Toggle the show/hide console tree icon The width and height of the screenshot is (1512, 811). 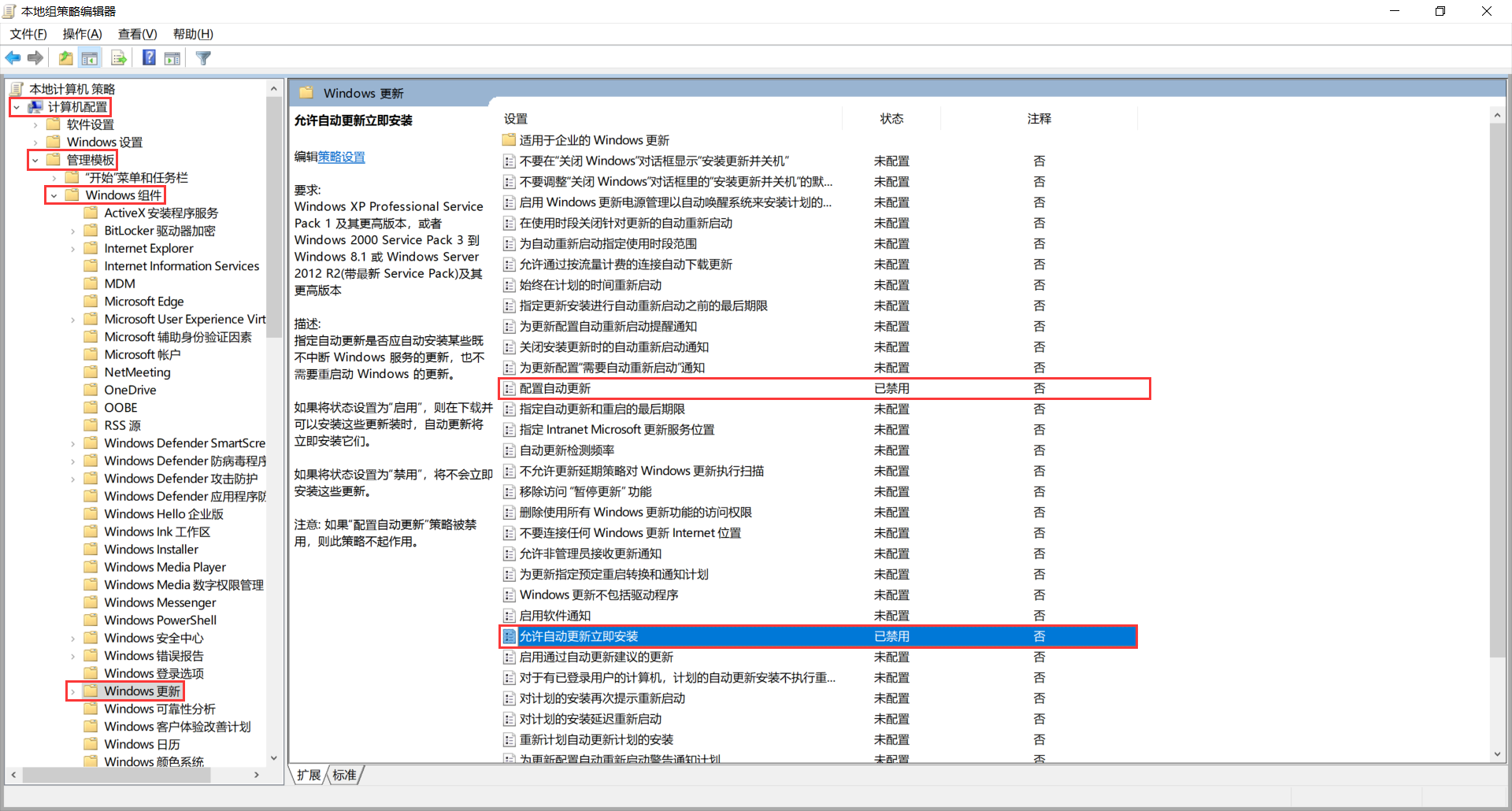coord(90,57)
